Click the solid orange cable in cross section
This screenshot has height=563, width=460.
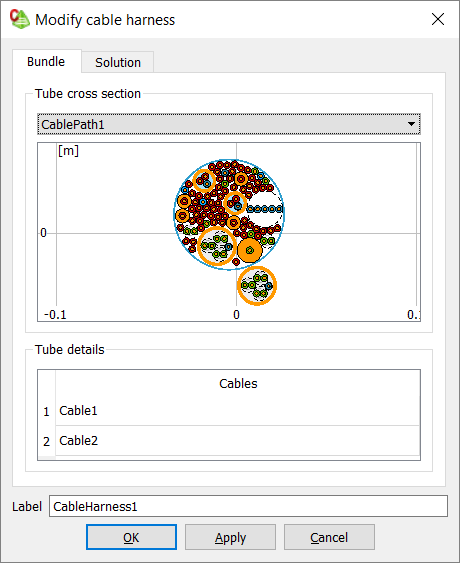(x=250, y=250)
